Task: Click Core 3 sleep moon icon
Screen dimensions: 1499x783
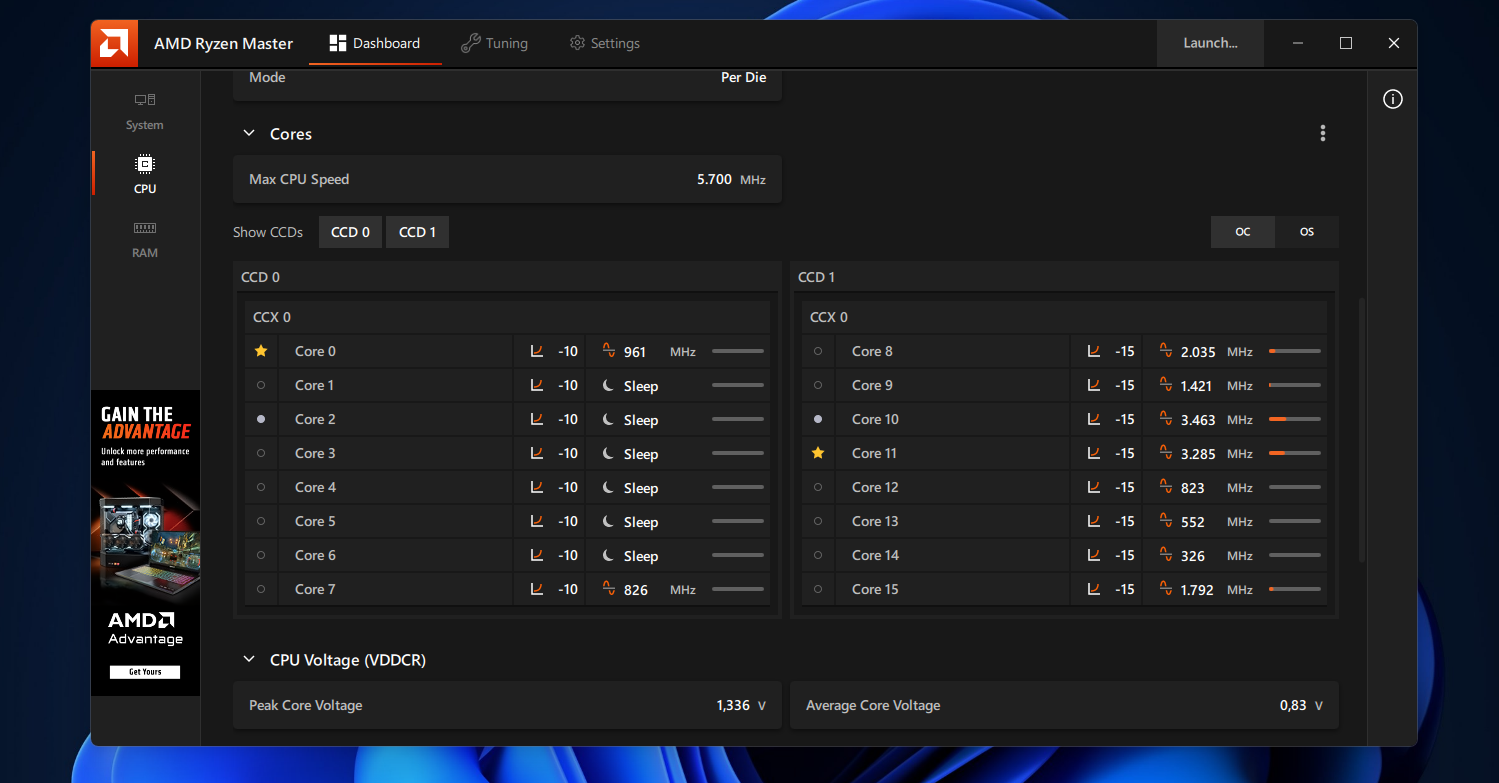Action: pos(608,453)
